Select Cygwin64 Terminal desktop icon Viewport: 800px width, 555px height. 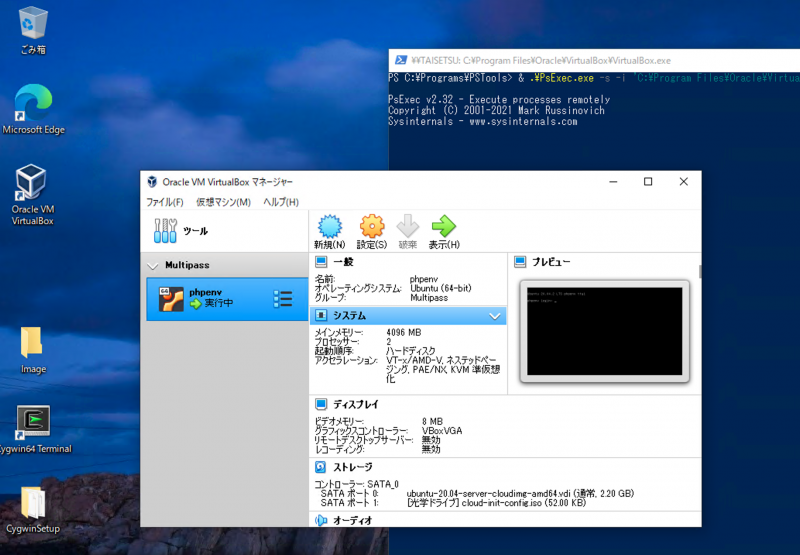pos(34,422)
